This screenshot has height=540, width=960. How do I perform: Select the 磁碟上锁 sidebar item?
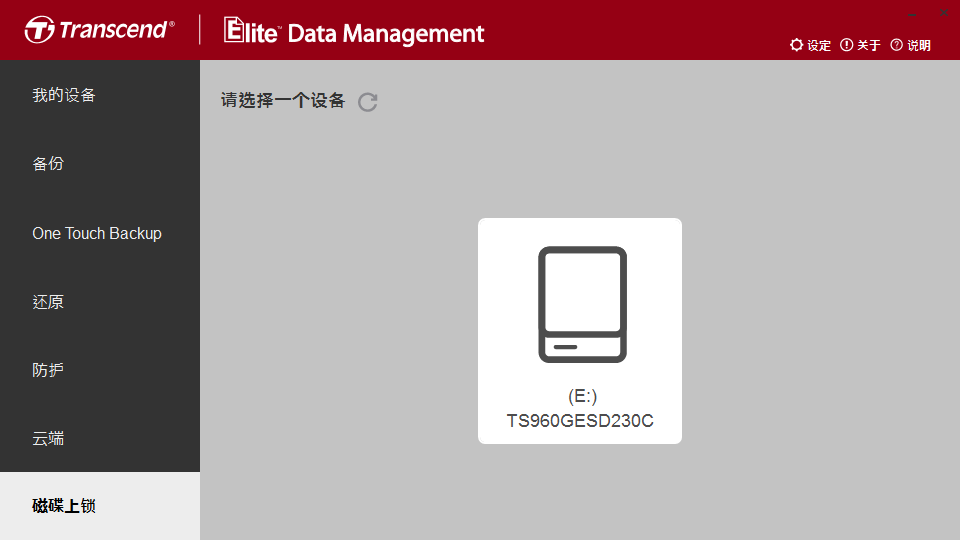point(100,506)
